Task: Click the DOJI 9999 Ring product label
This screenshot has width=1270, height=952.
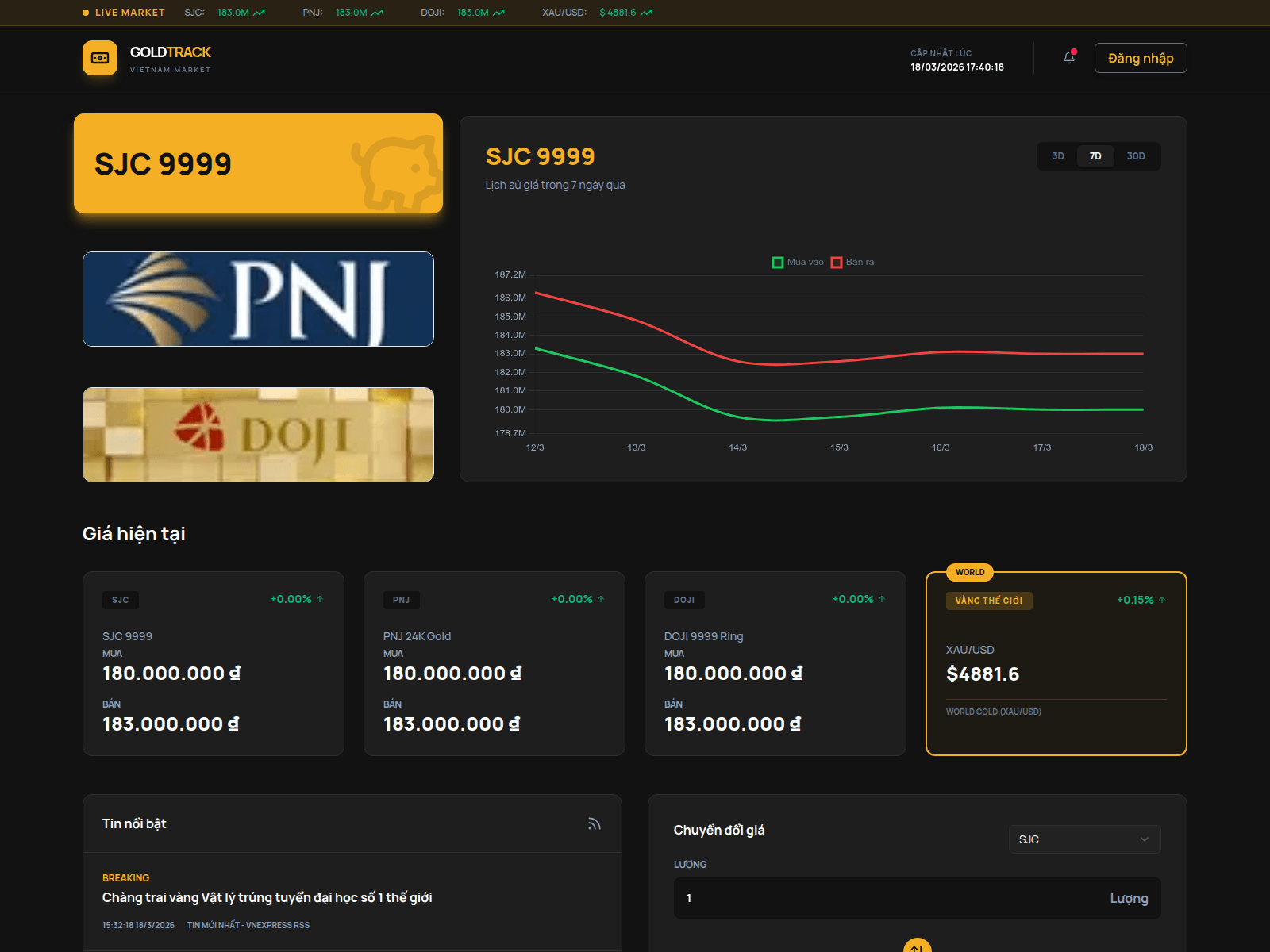Action: pyautogui.click(x=704, y=636)
